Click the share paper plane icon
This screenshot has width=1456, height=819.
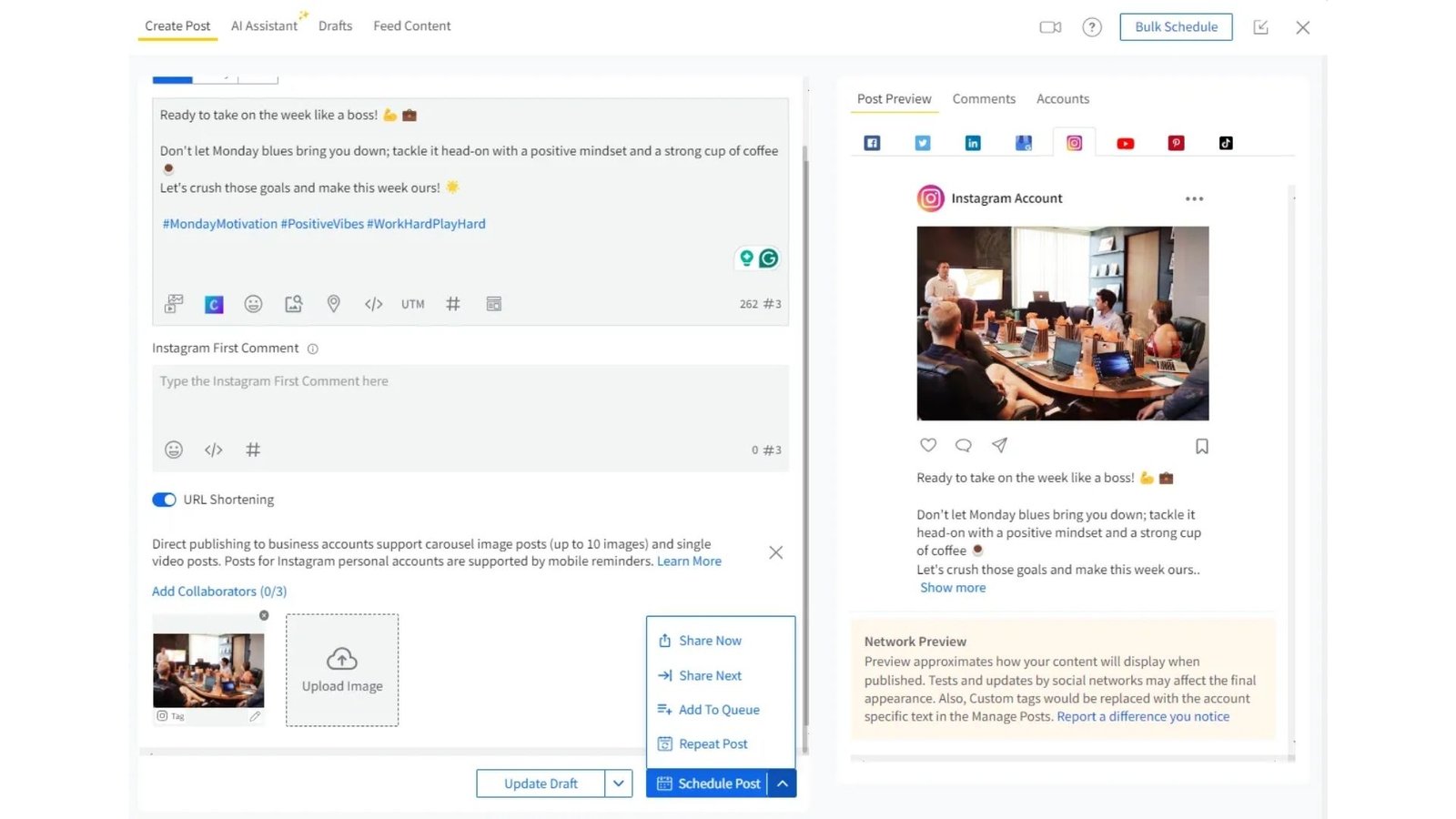(999, 445)
